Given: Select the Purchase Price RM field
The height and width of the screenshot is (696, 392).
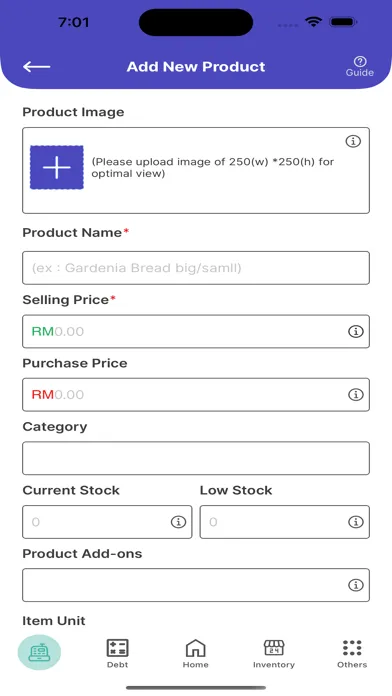Looking at the screenshot, I should coord(196,395).
